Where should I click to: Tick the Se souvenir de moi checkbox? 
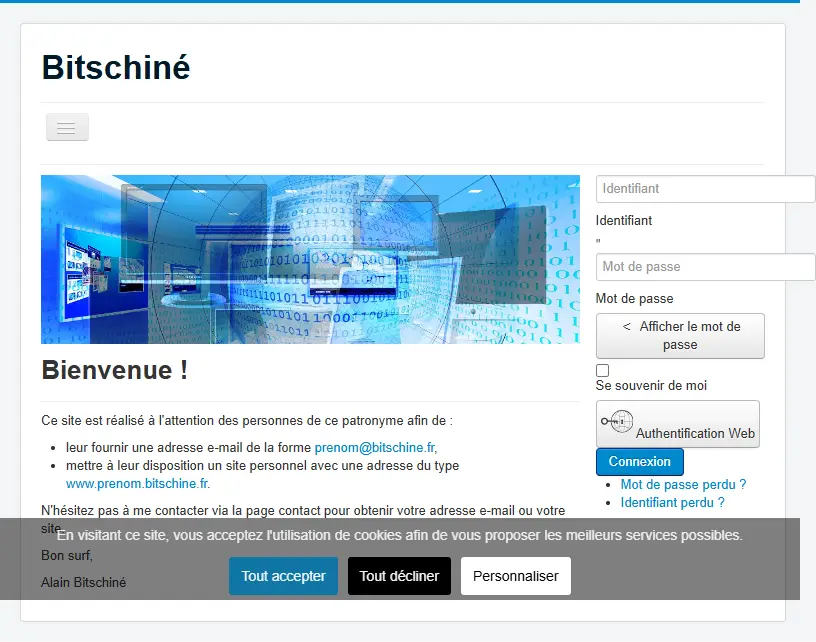click(602, 370)
